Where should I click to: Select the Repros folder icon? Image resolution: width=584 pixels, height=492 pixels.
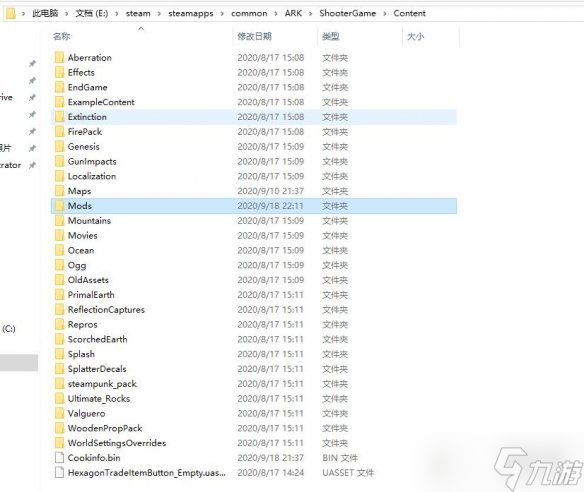pyautogui.click(x=59, y=324)
